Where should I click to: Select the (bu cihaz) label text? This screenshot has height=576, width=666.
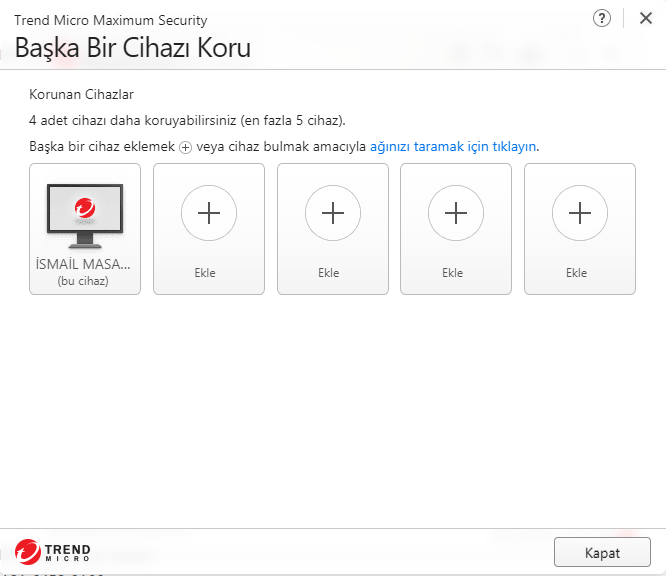(83, 281)
